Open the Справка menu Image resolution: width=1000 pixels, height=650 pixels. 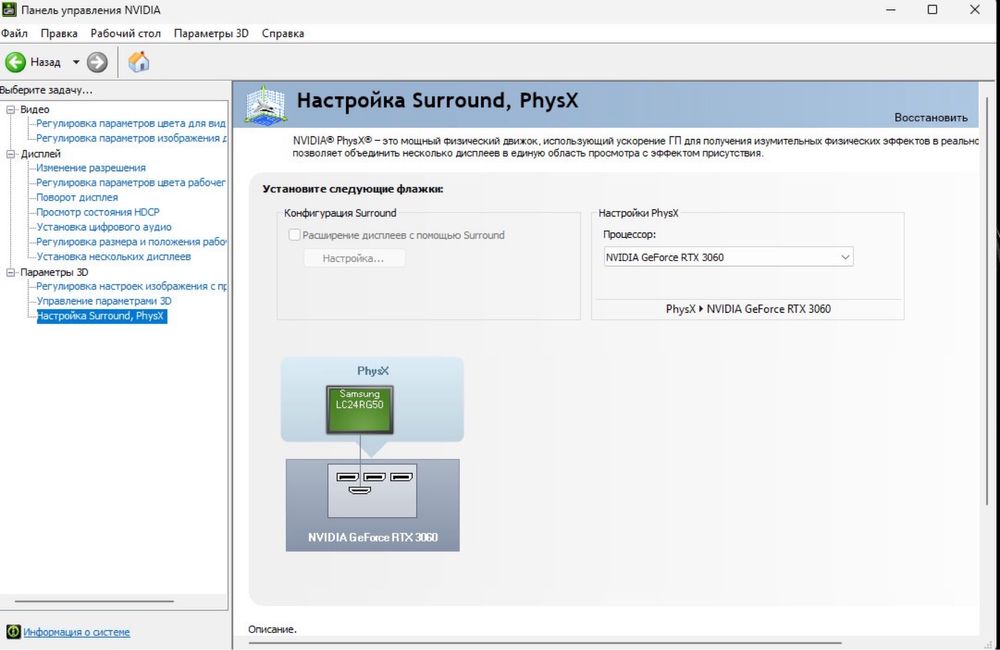click(283, 33)
